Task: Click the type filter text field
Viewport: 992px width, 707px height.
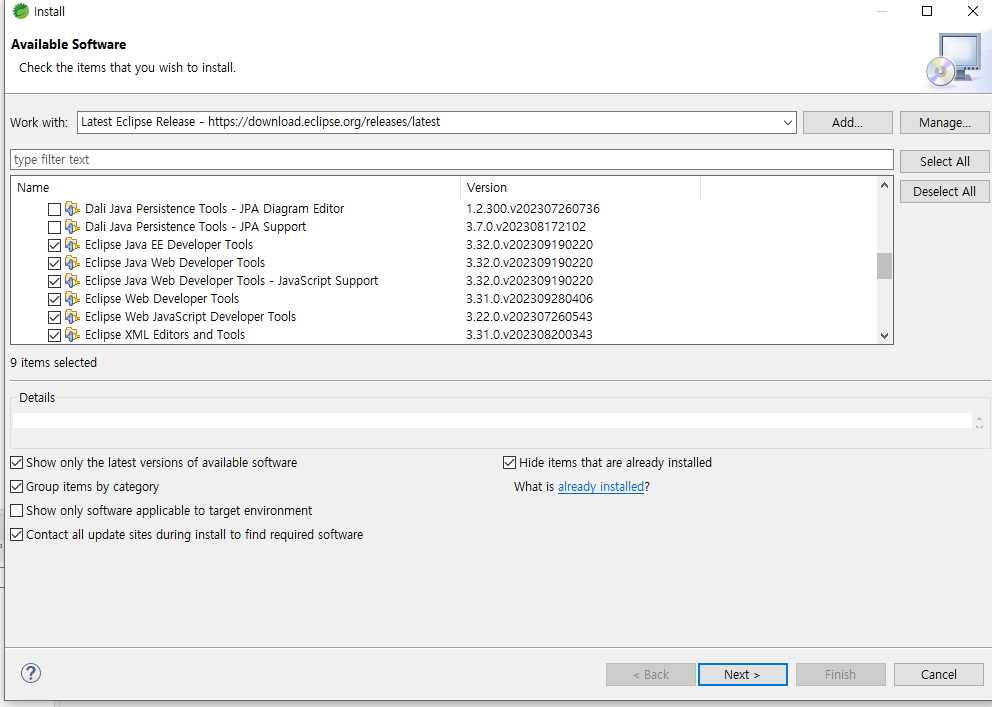Action: point(452,159)
